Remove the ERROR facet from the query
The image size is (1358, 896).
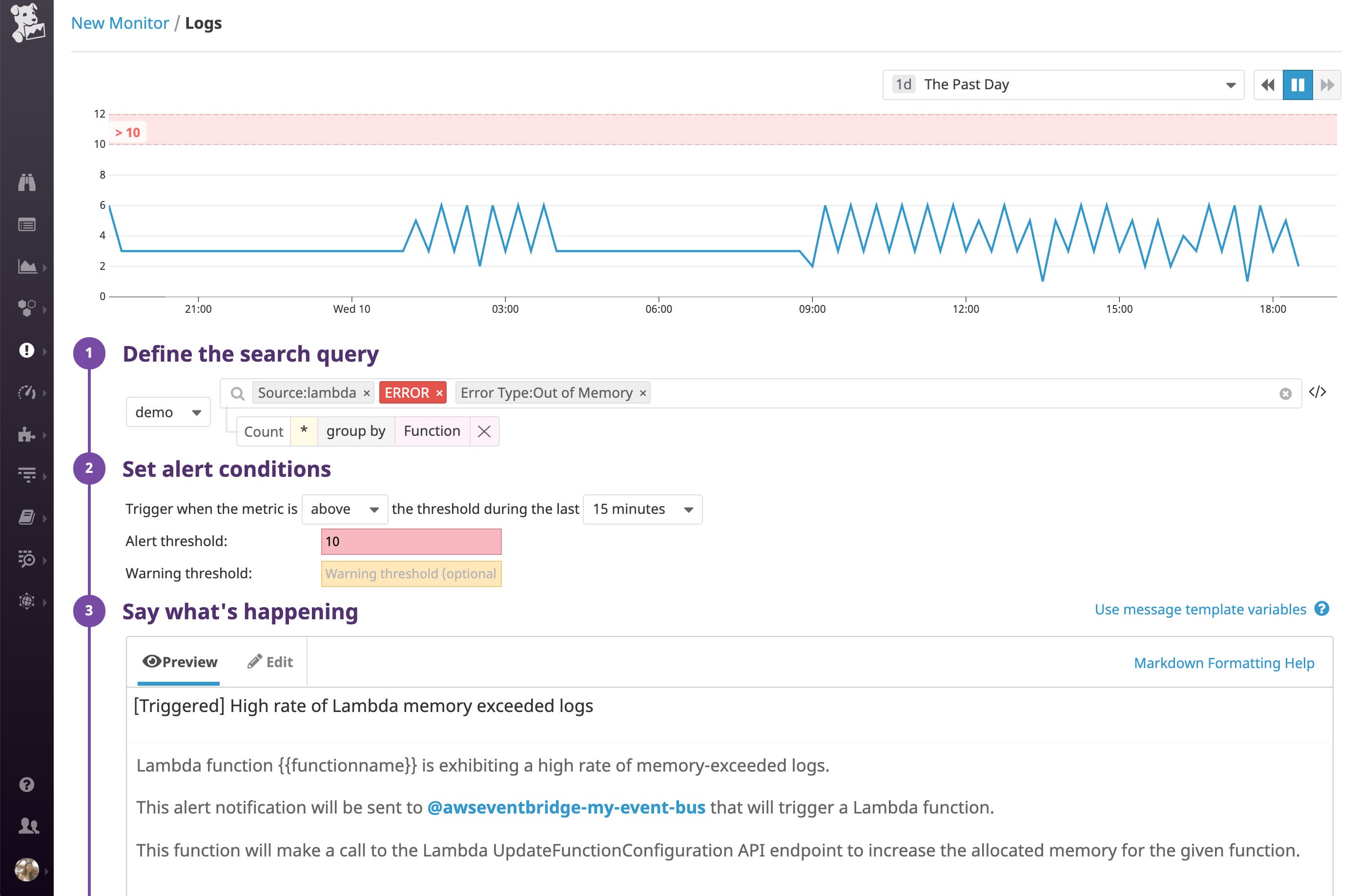click(438, 392)
